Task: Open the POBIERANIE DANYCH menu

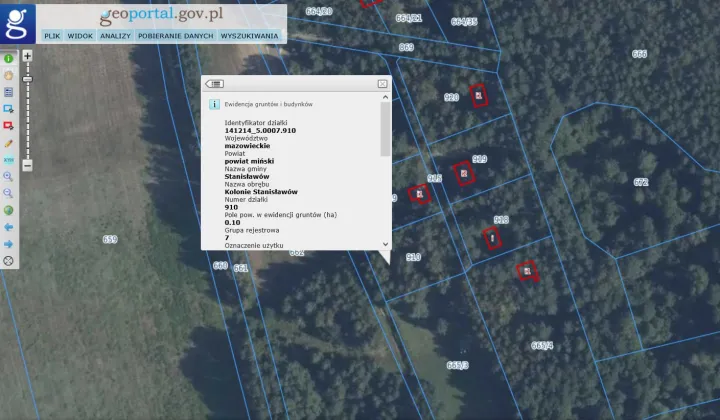Action: tap(176, 36)
